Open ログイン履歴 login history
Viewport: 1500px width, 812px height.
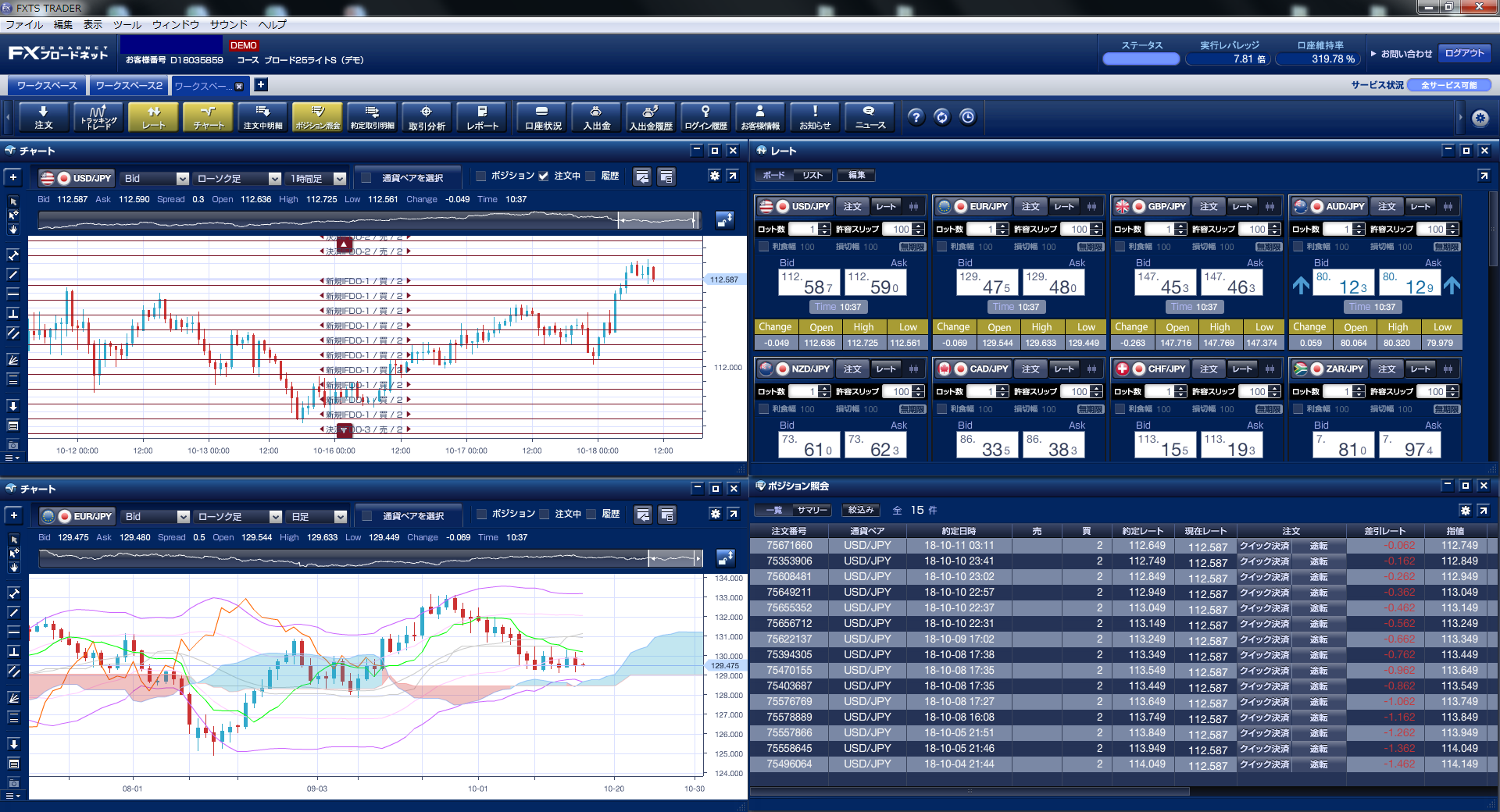tap(705, 117)
